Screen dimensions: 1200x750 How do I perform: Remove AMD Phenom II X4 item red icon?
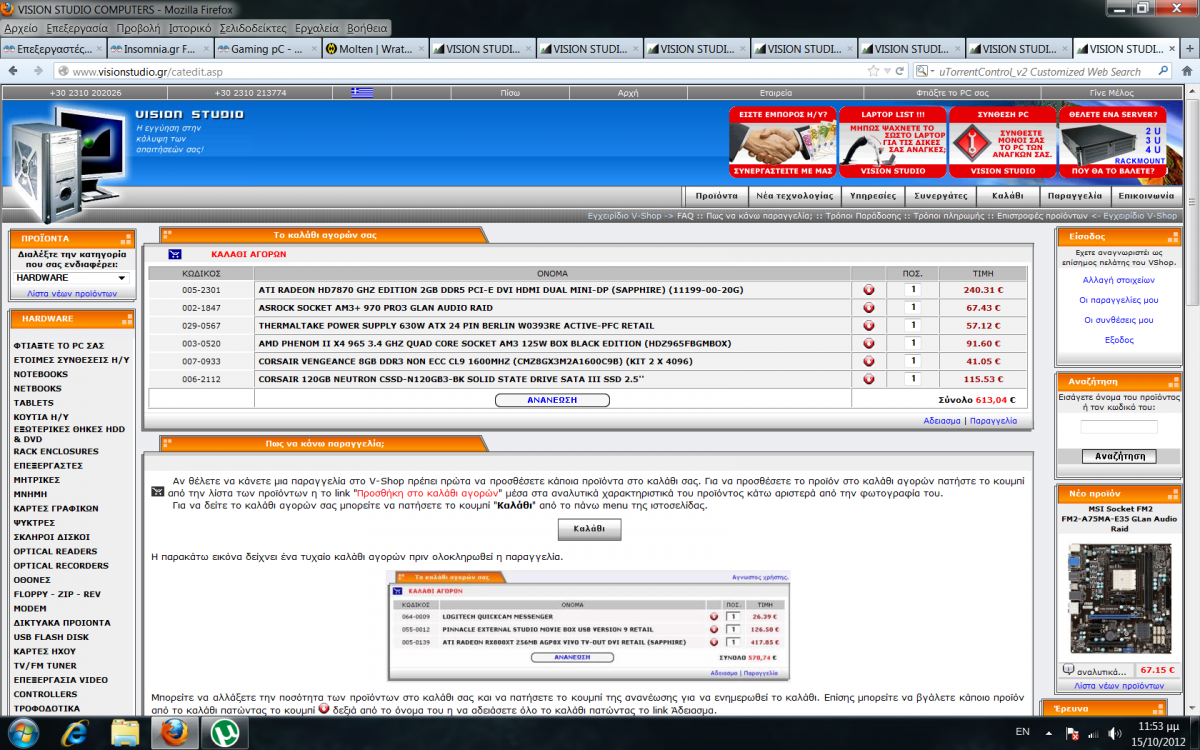point(869,344)
